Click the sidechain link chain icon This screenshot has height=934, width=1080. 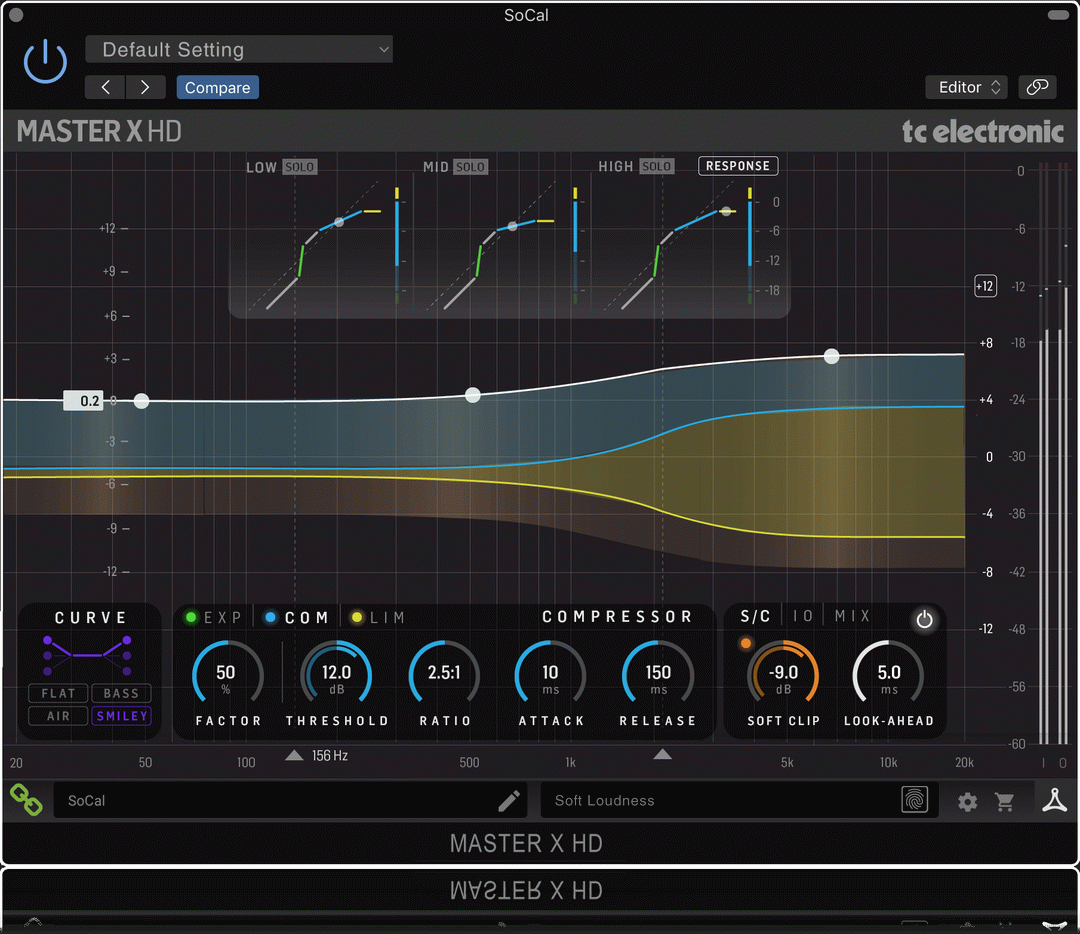[x=1037, y=87]
